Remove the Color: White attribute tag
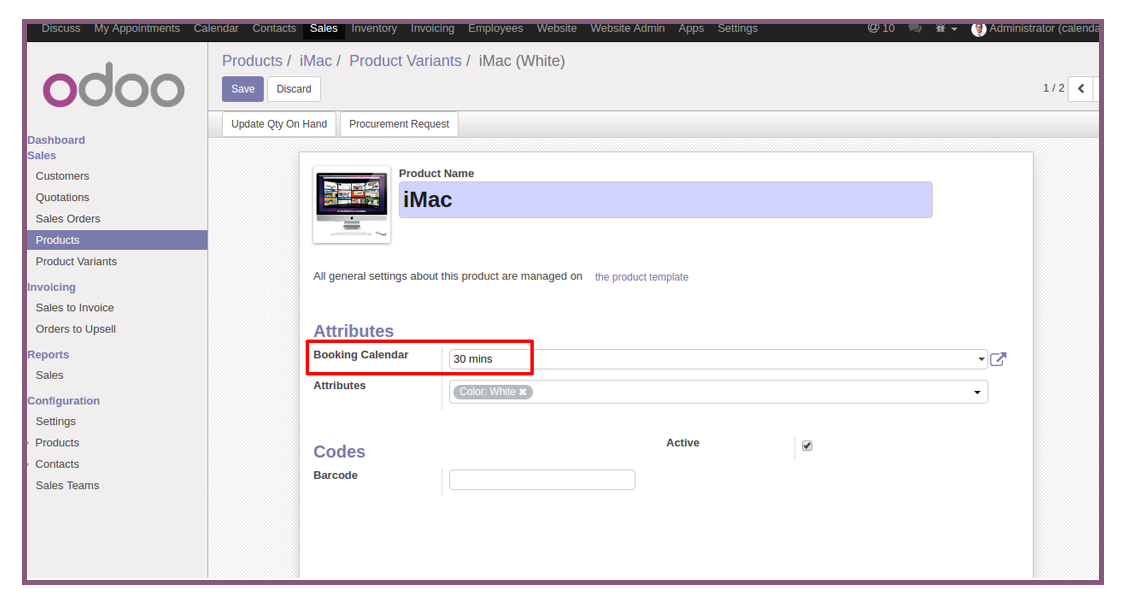 (x=523, y=391)
